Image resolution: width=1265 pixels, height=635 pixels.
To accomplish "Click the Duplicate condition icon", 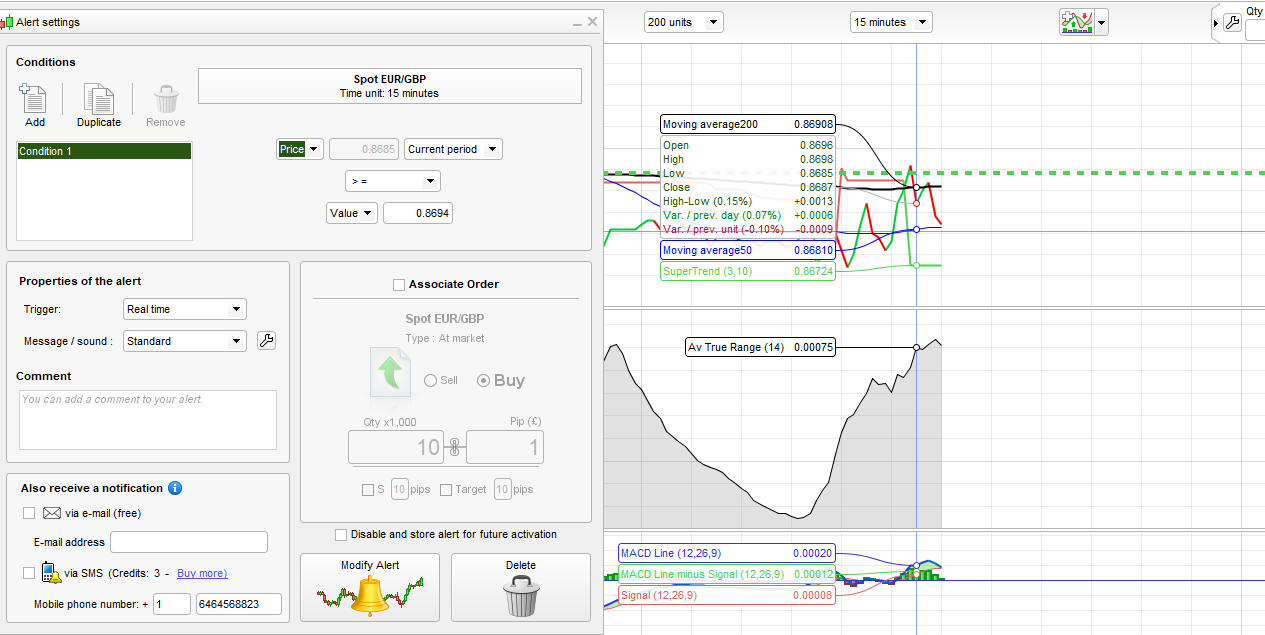I will [x=98, y=100].
